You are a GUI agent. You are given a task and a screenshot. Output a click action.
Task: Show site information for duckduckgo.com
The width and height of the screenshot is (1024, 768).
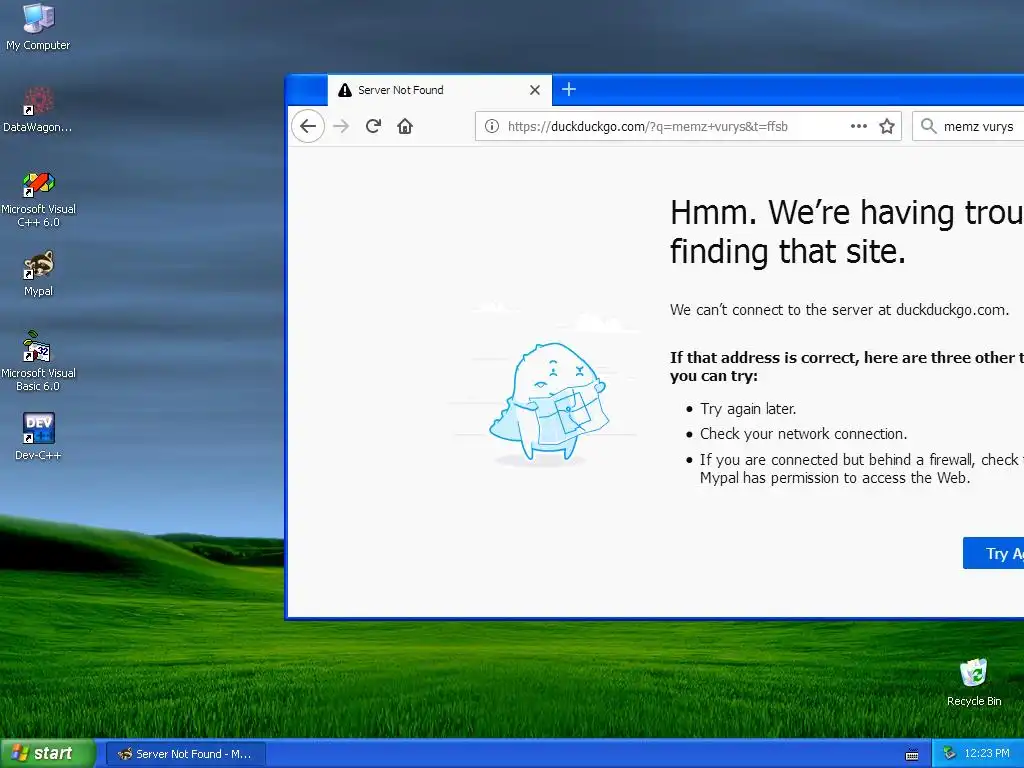coord(492,126)
